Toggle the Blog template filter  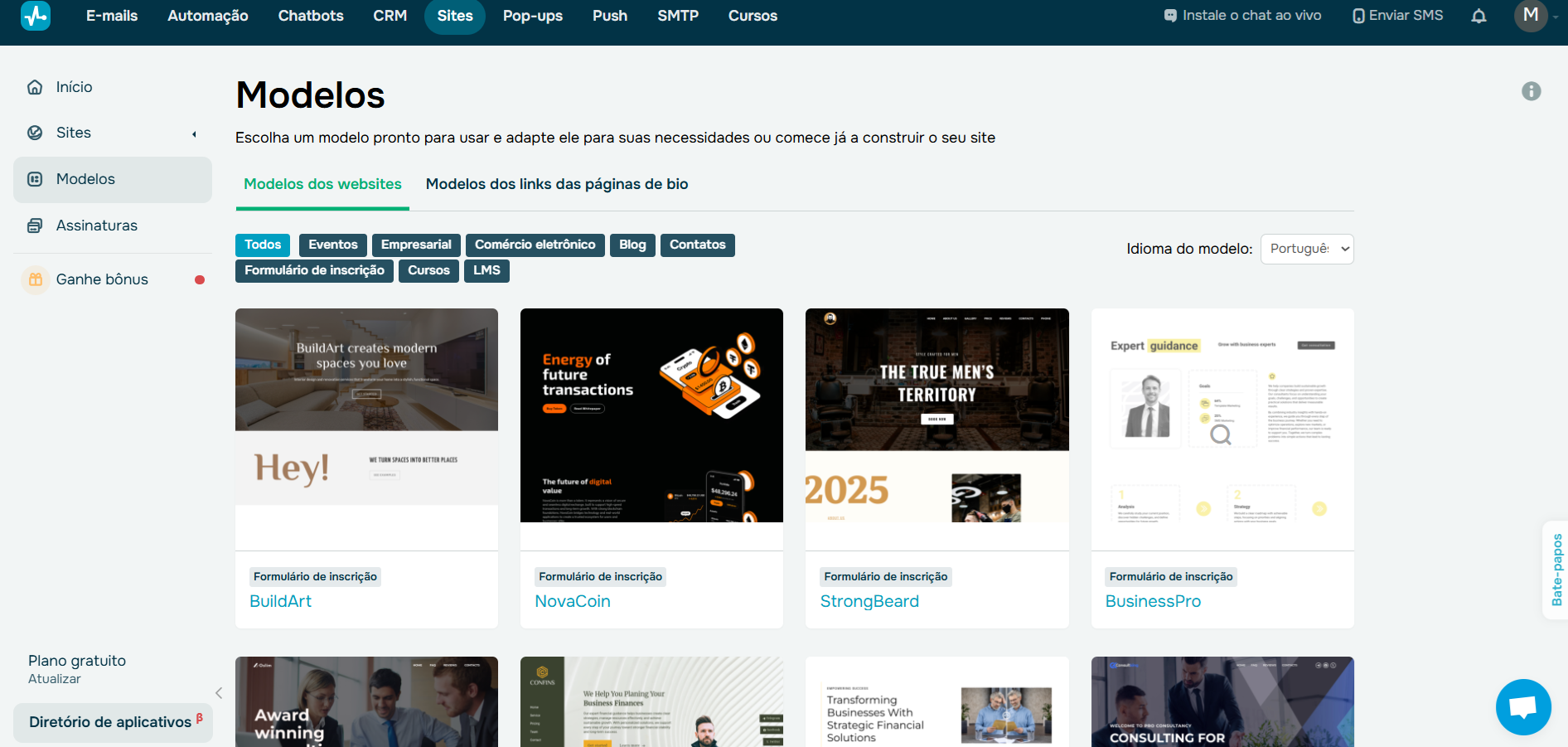pyautogui.click(x=632, y=245)
